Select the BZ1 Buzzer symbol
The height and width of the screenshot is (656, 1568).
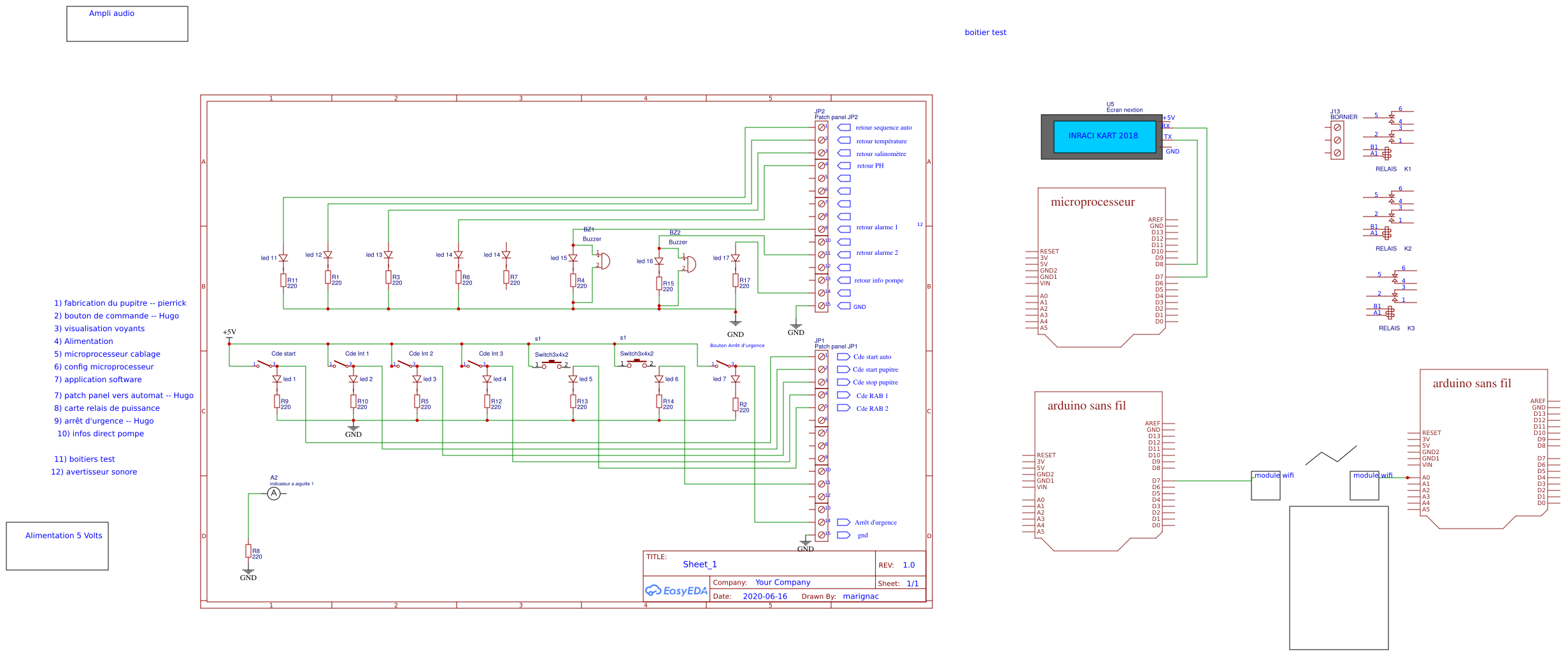604,261
